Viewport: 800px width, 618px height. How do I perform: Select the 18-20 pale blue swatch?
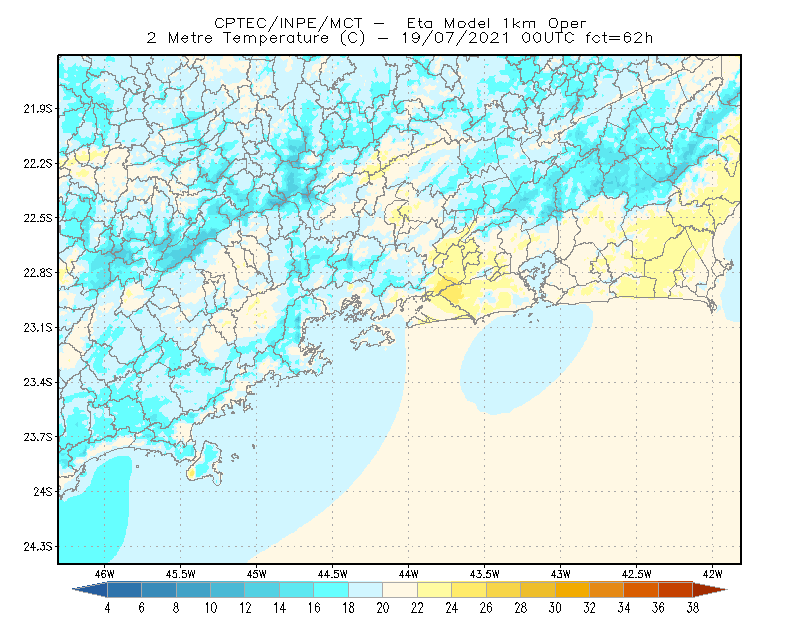366,590
